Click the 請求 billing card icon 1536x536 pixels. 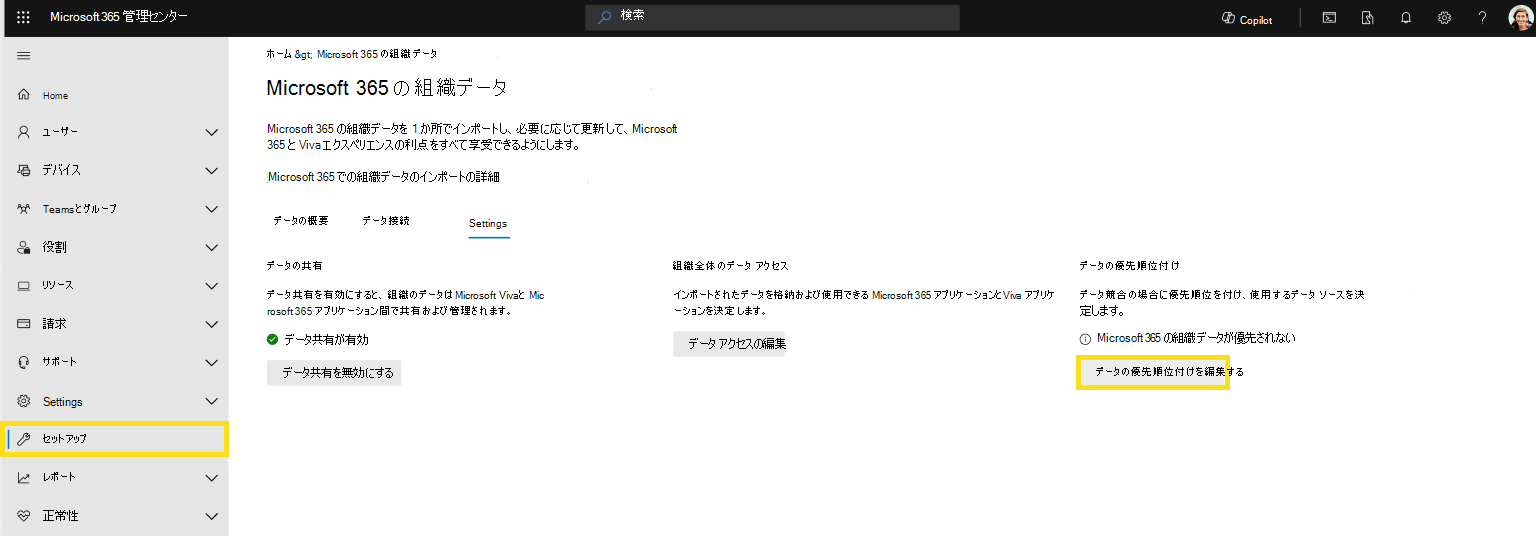(x=24, y=324)
